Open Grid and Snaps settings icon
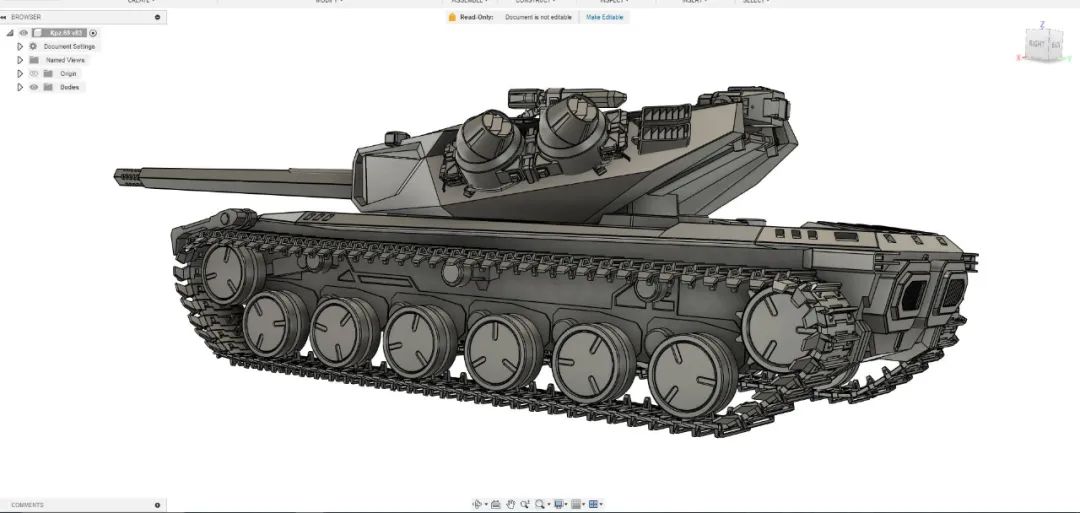The width and height of the screenshot is (1080, 513). 576,505
